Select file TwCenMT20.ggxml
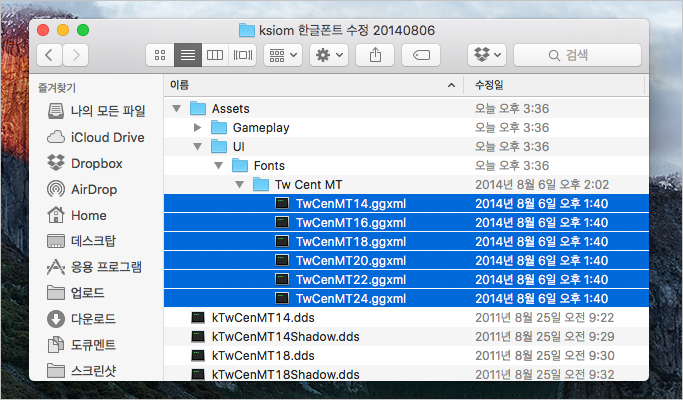The width and height of the screenshot is (683, 400). click(406, 261)
